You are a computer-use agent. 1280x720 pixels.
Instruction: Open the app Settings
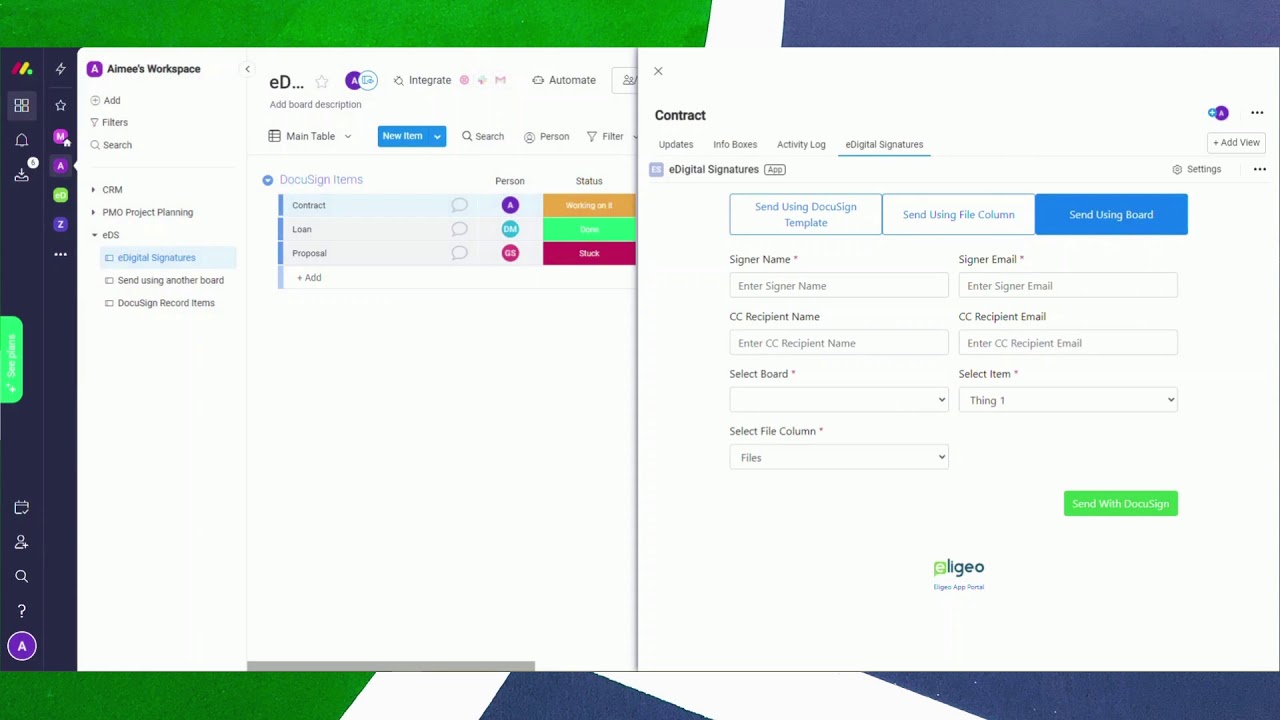(1197, 170)
